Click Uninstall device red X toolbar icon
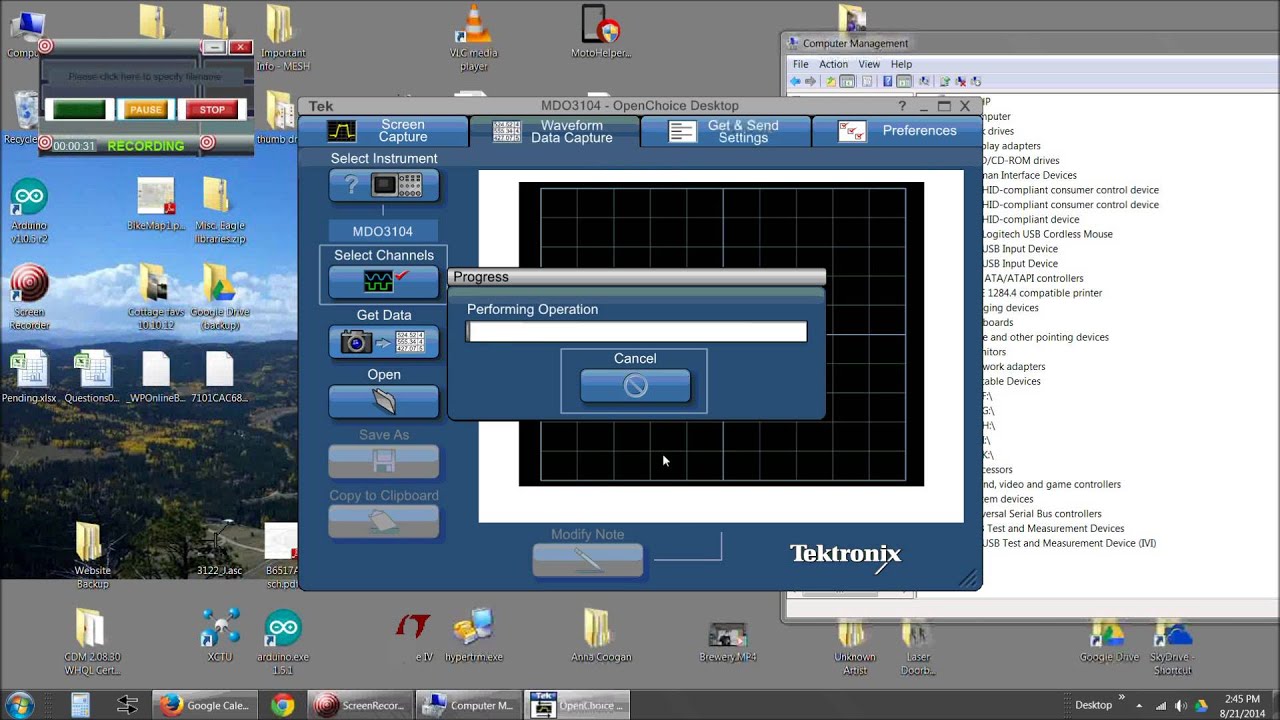Viewport: 1280px width, 720px height. [x=961, y=82]
